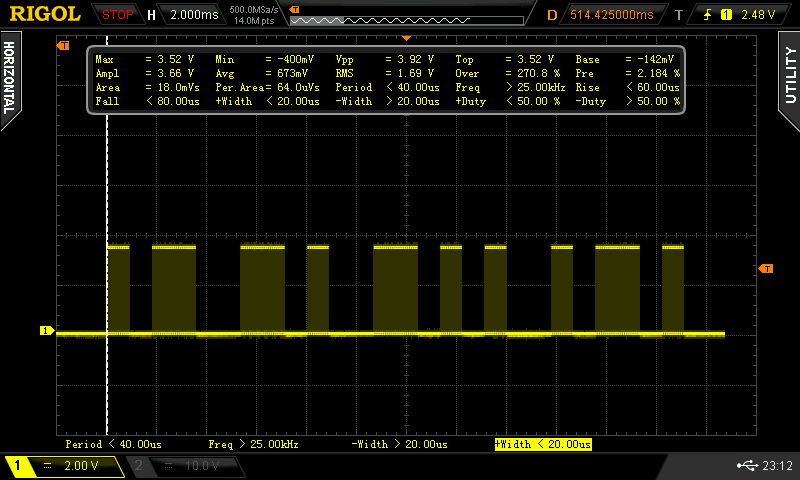The width and height of the screenshot is (800, 480).
Task: Select the 2.000ms horizontal timebase value
Action: point(194,15)
